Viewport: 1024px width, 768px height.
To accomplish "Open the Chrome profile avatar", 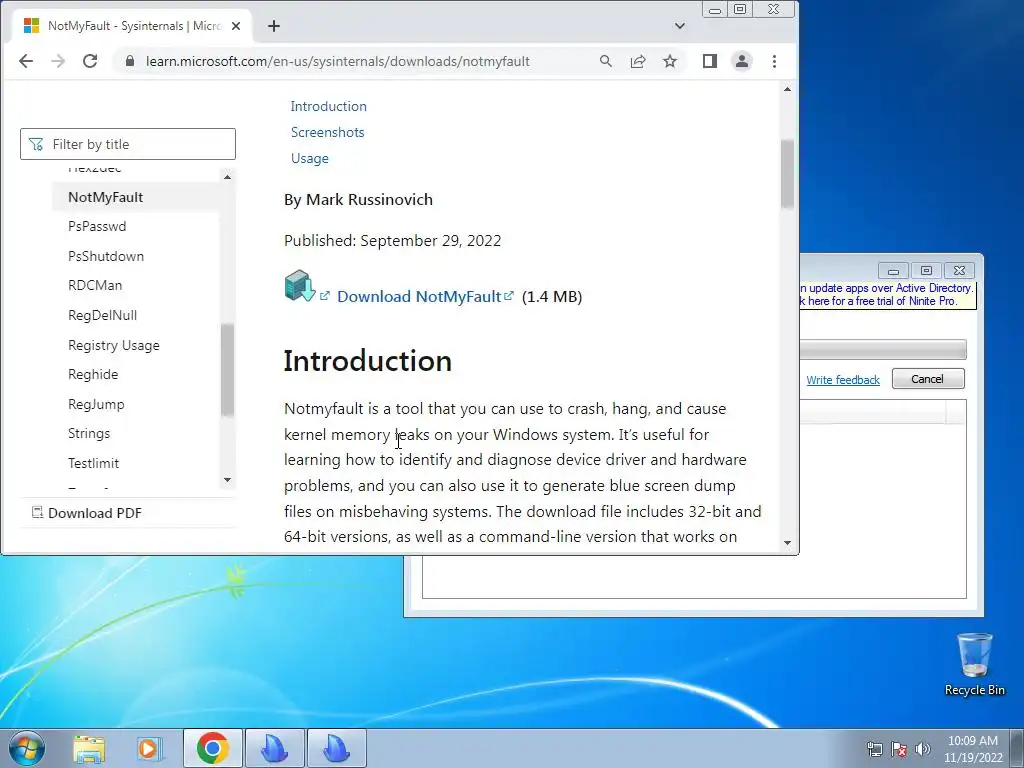I will click(742, 61).
